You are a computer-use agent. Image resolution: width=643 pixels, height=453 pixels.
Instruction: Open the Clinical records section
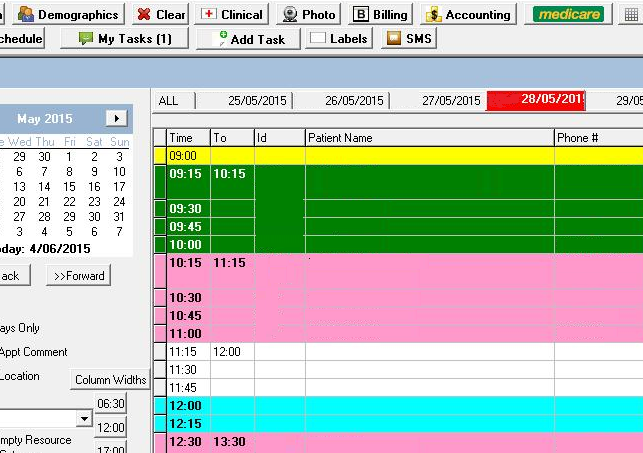tap(232, 14)
